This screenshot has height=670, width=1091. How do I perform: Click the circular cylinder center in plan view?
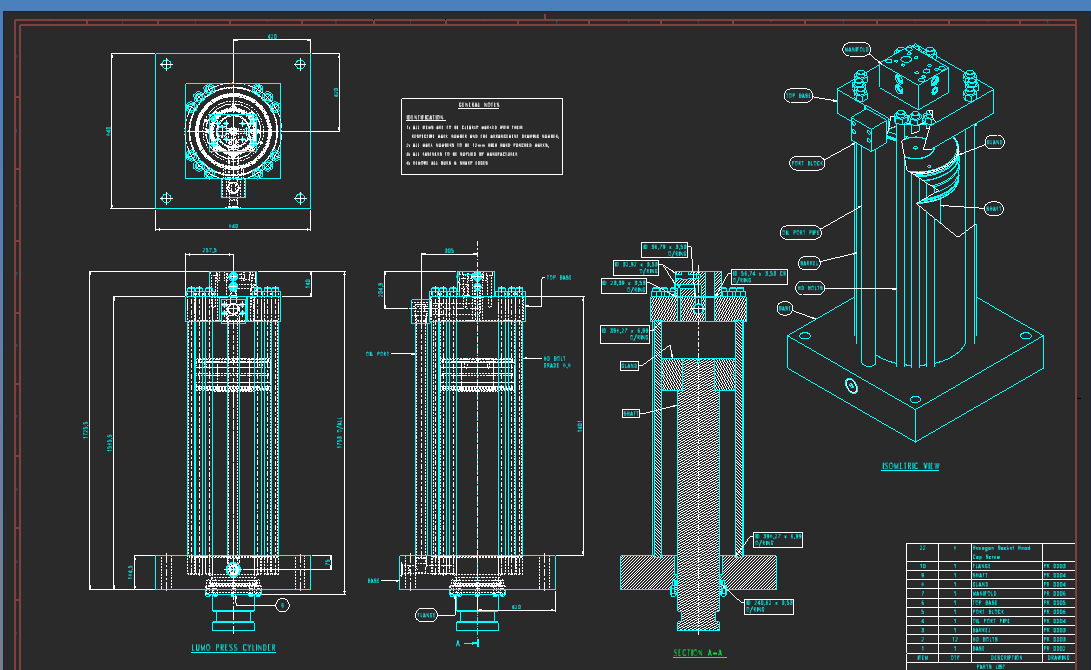(232, 130)
